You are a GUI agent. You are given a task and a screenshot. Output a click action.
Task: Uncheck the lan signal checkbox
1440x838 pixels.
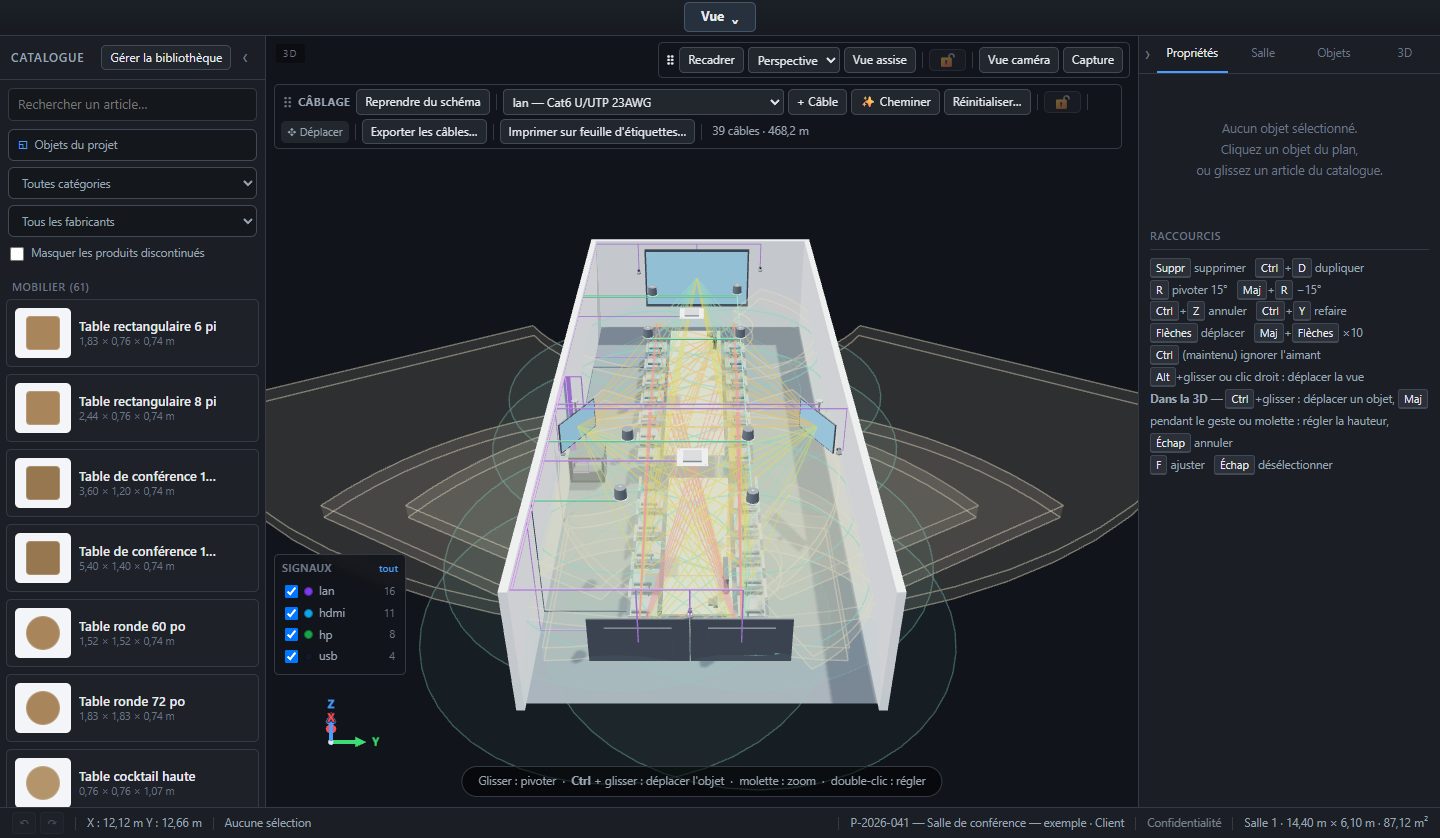point(292,591)
